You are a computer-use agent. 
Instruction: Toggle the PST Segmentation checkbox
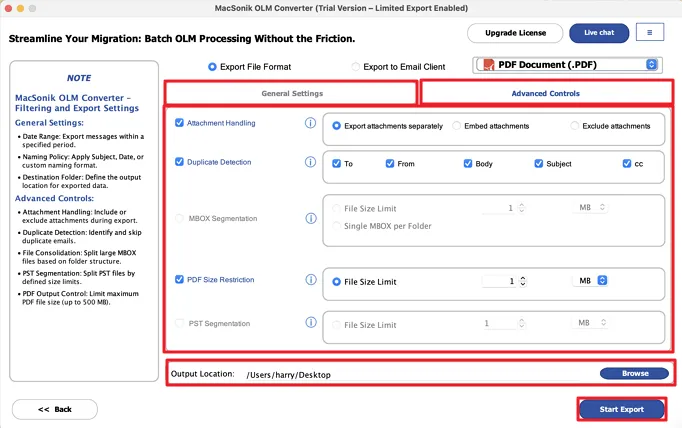click(179, 323)
